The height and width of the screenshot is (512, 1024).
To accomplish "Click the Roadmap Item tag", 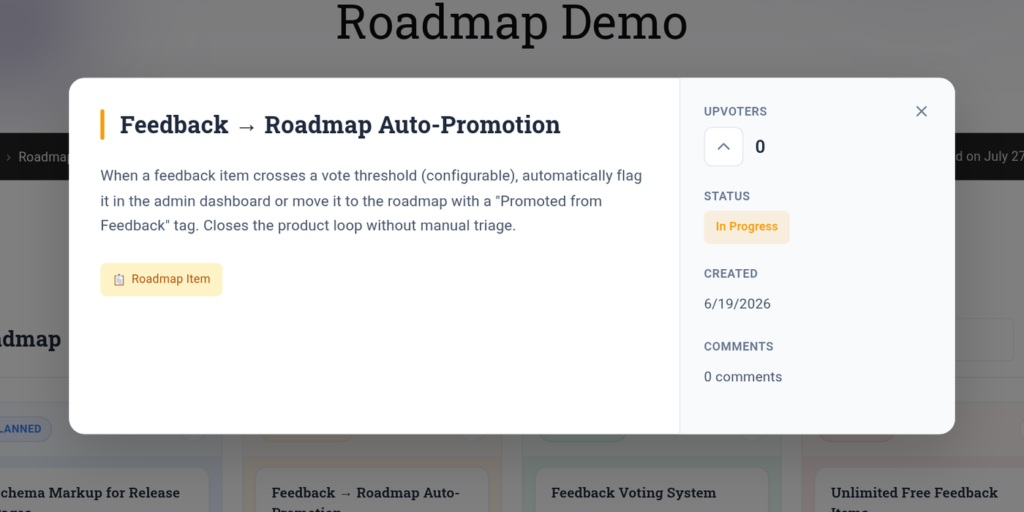I will (x=161, y=280).
